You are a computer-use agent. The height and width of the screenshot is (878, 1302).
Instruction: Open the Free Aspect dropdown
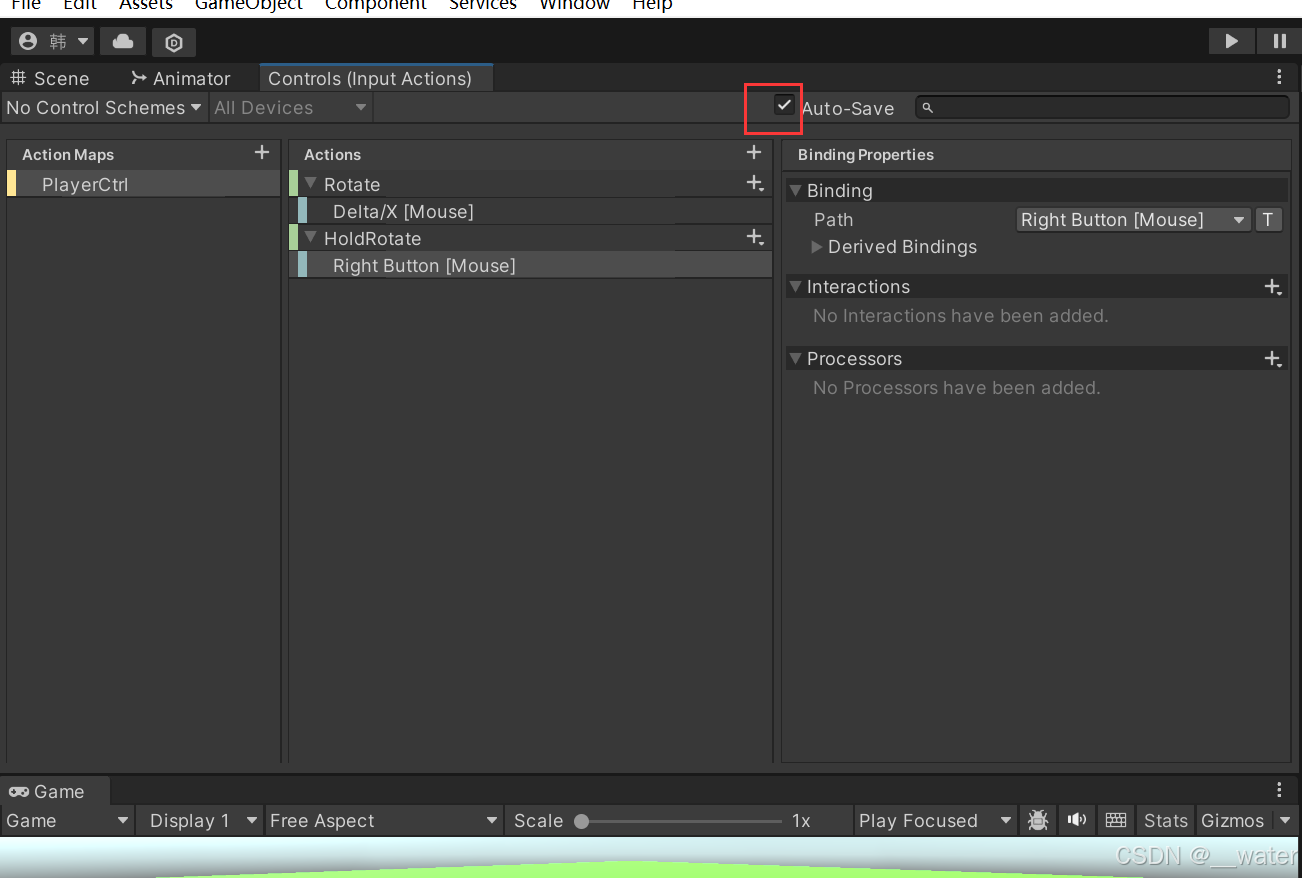click(384, 820)
